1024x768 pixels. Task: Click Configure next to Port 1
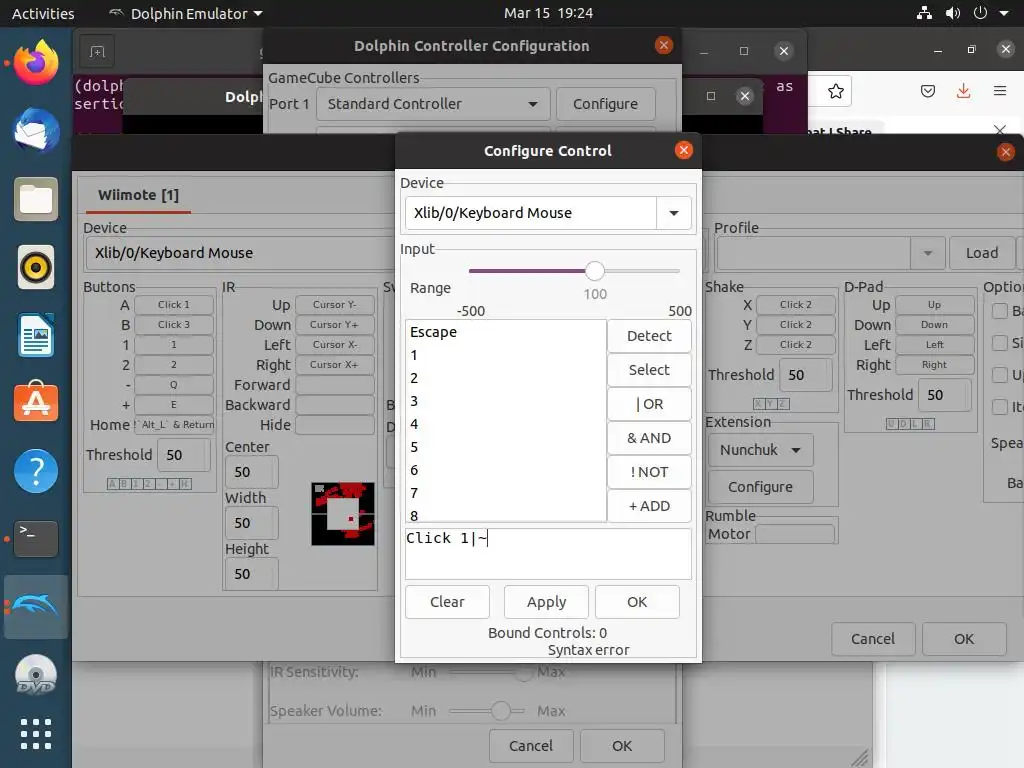(x=605, y=104)
